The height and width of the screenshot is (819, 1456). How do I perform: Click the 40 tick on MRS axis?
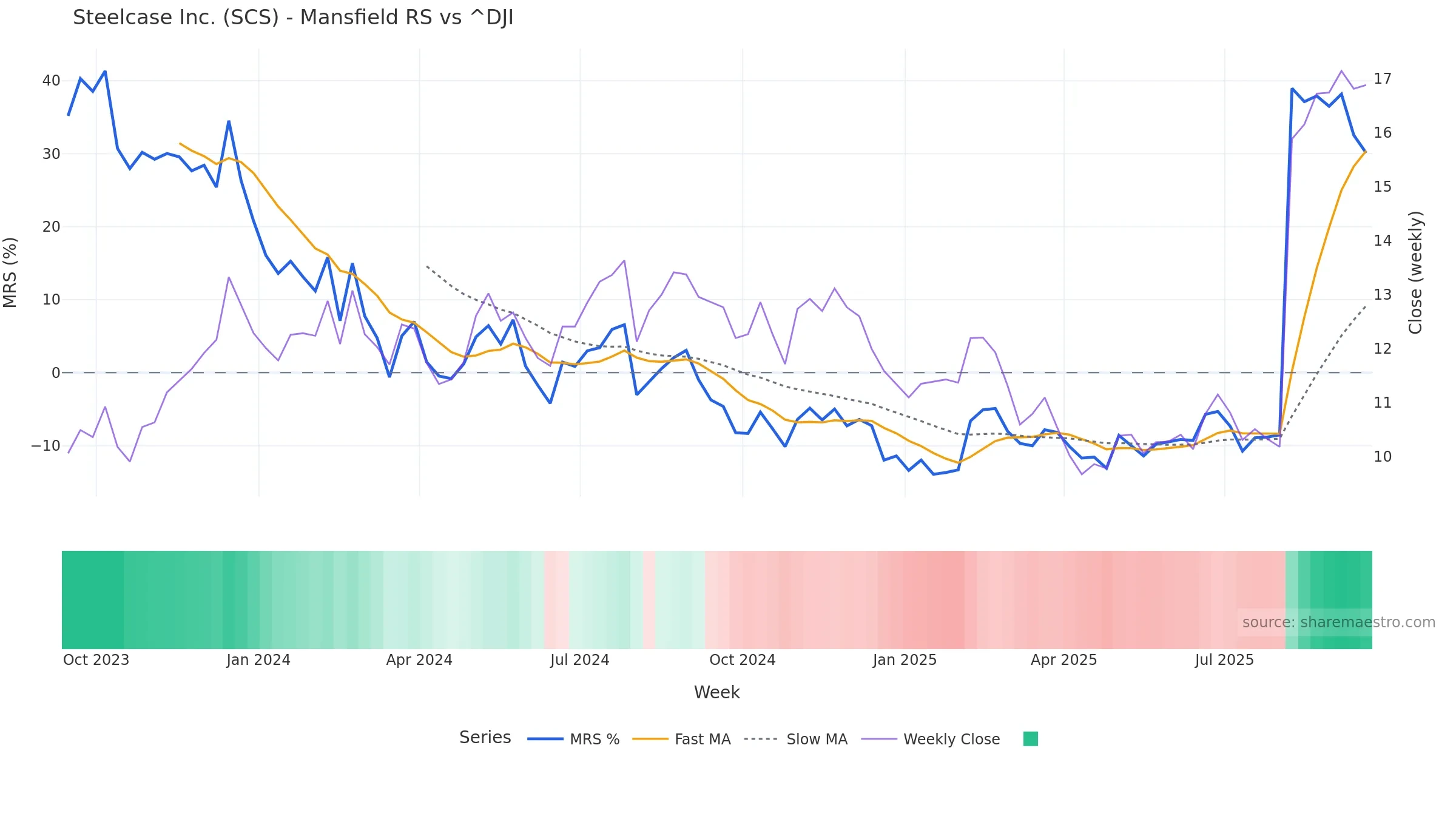51,81
